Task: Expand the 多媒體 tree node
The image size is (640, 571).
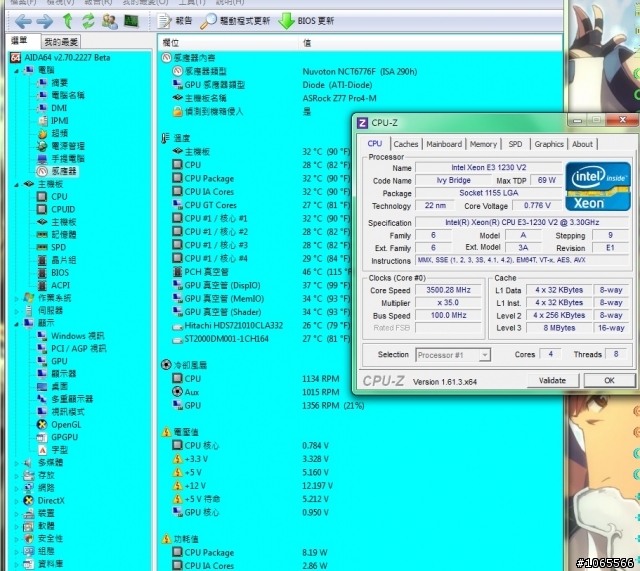Action: [x=17, y=463]
